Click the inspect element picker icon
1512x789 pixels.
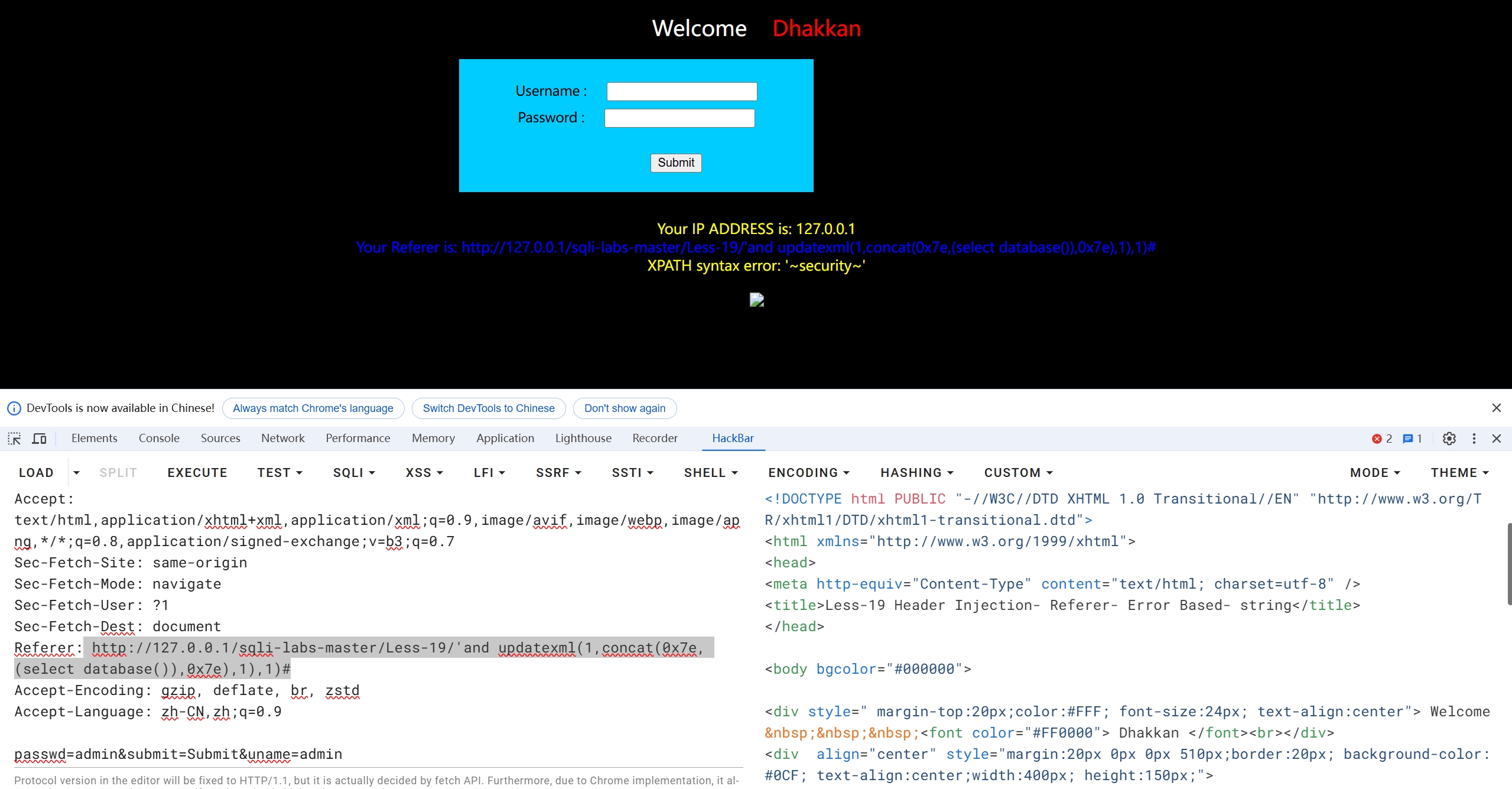14,439
